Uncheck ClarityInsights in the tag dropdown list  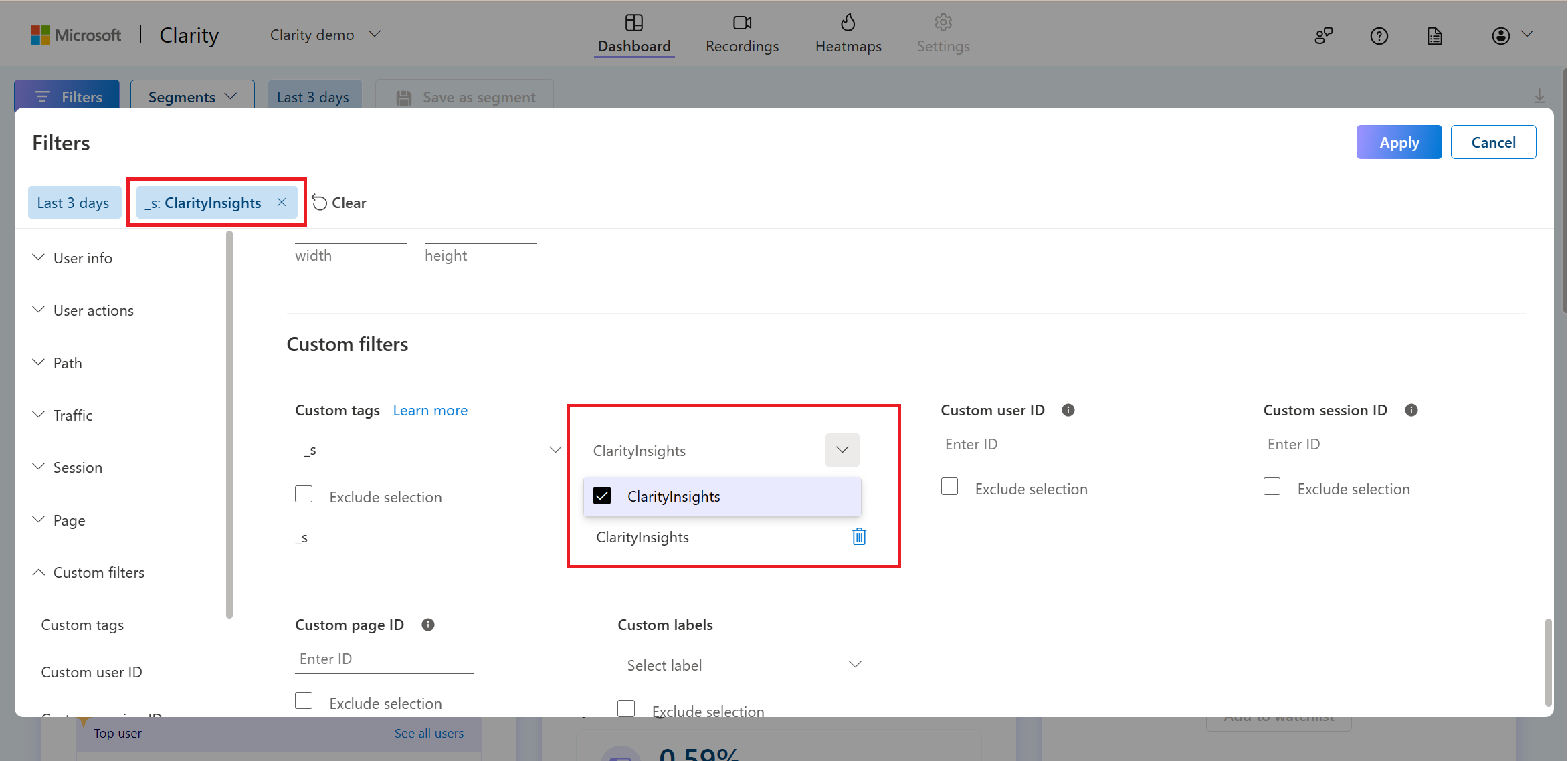[602, 496]
